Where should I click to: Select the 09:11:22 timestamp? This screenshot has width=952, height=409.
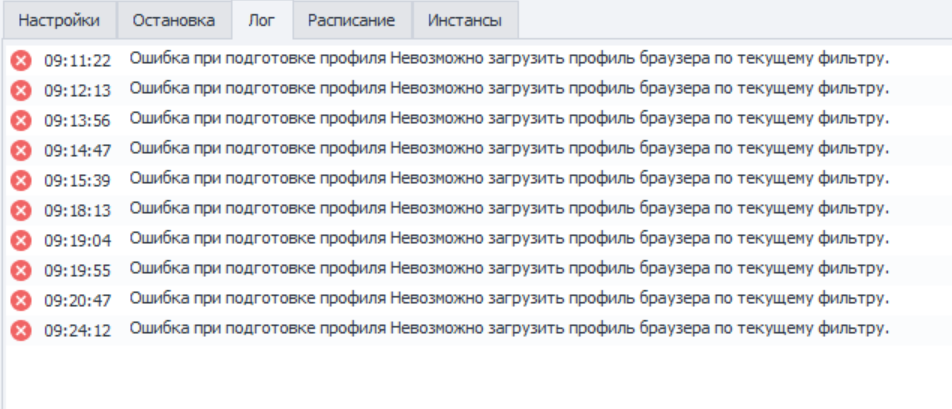tap(78, 61)
